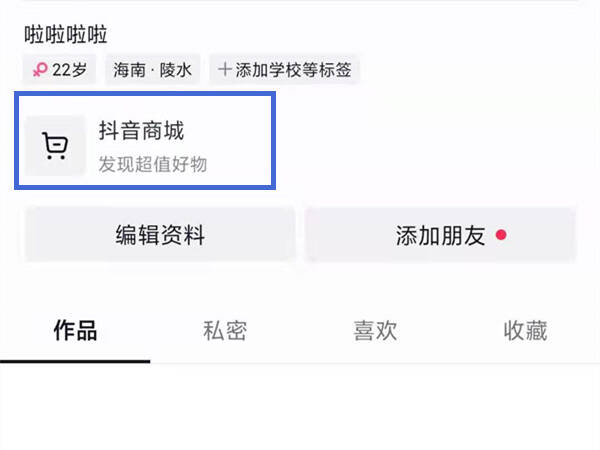The height and width of the screenshot is (450, 600).
Task: Tap the shopping cart icon
Action: point(55,146)
